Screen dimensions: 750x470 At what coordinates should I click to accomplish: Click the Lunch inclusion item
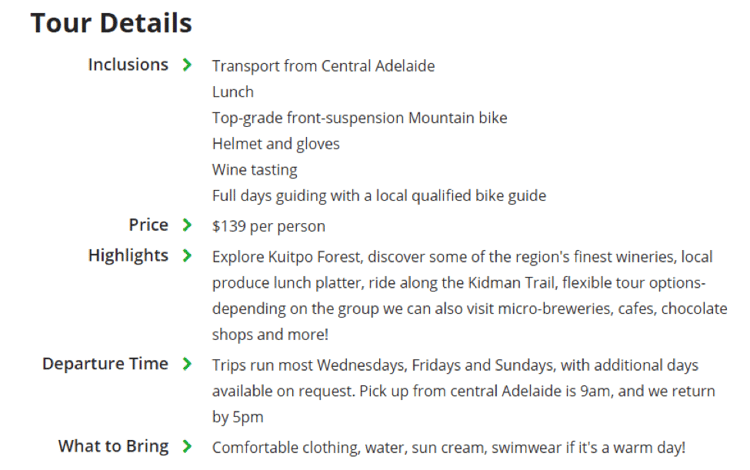(x=233, y=92)
